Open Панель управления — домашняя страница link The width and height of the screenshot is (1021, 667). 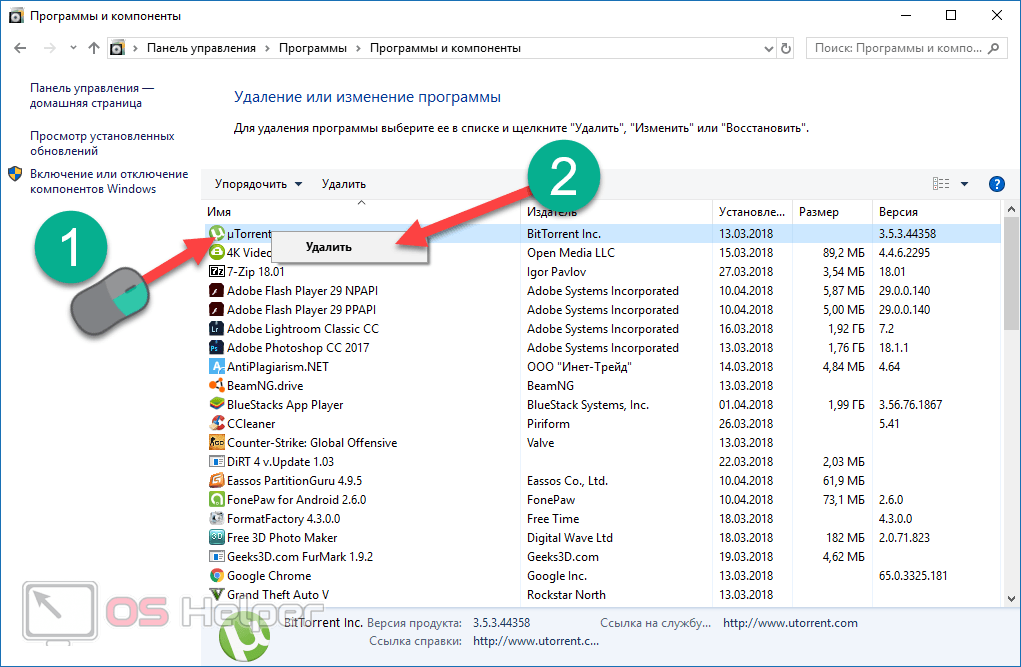pos(92,95)
